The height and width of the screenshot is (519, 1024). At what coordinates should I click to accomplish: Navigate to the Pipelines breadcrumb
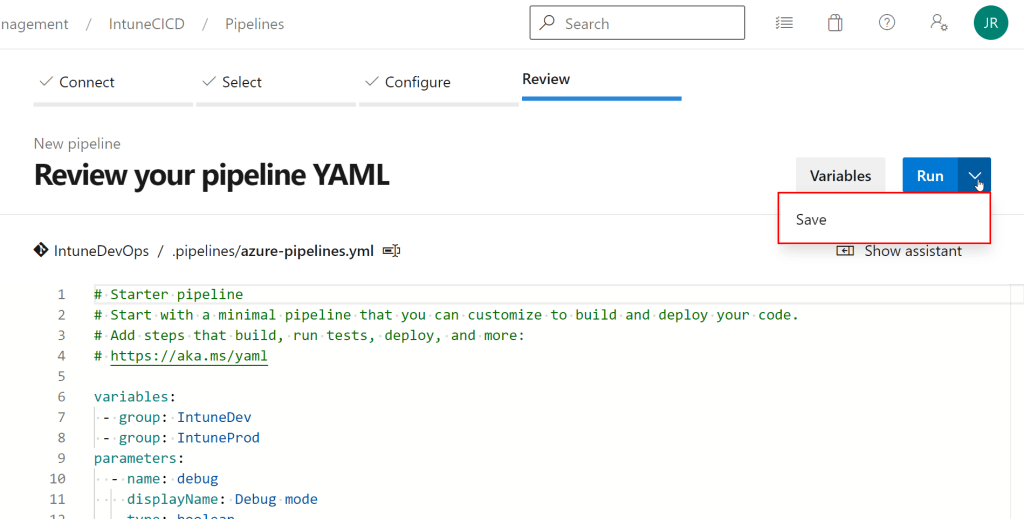(254, 24)
